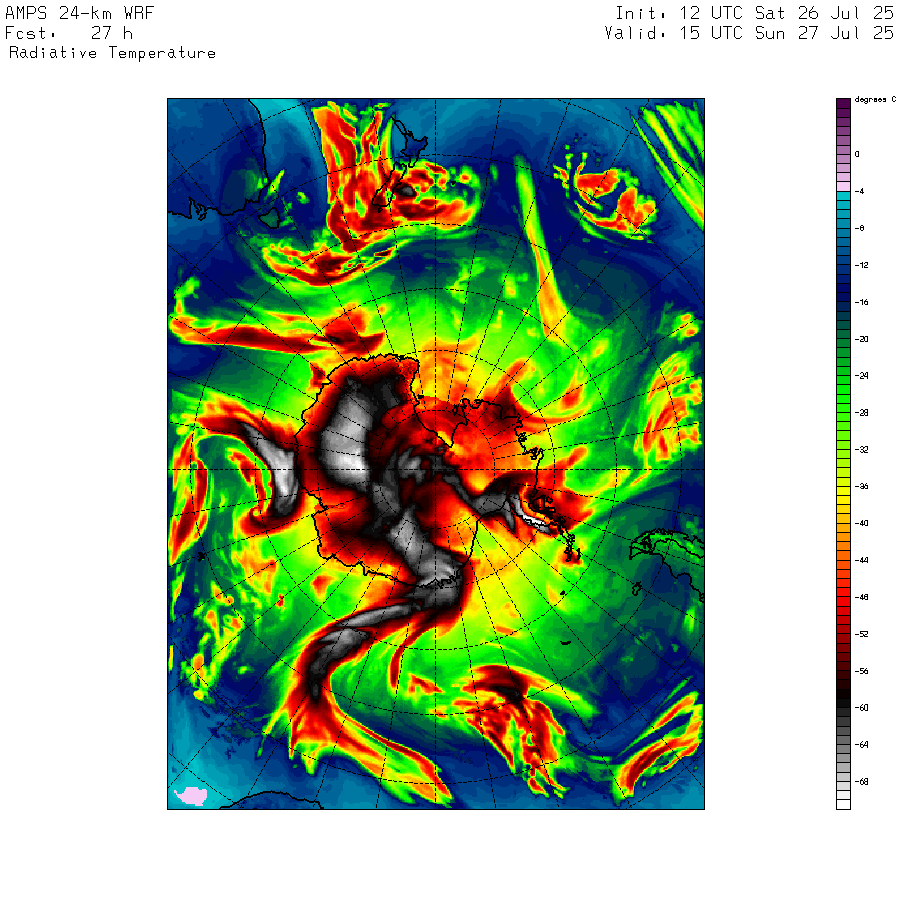Pick the white swatch ending the color scale
Image resolution: width=900 pixels, height=900 pixels.
(843, 805)
